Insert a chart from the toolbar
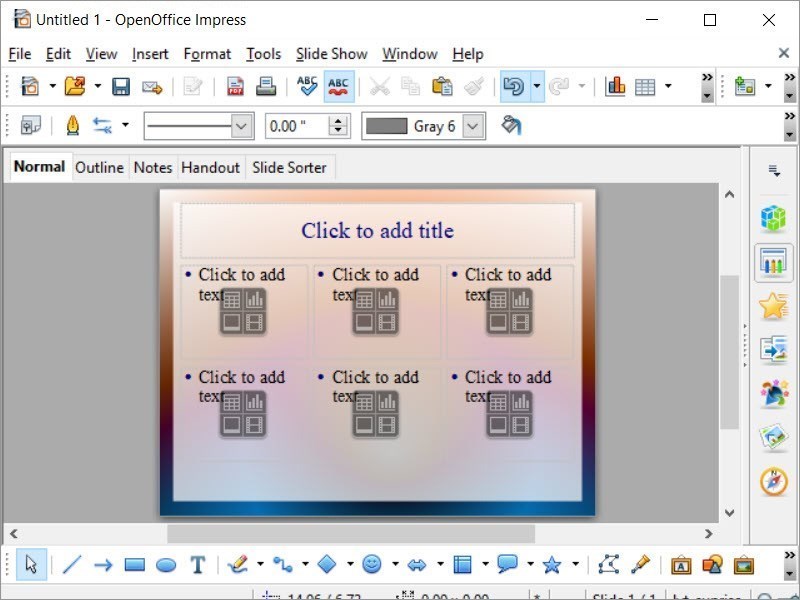Image resolution: width=800 pixels, height=600 pixels. (x=614, y=86)
